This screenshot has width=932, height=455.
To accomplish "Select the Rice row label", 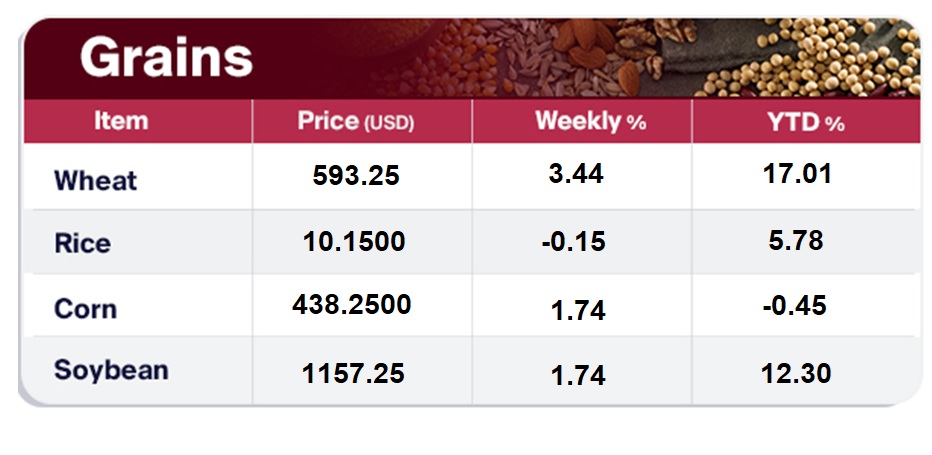I will click(82, 244).
